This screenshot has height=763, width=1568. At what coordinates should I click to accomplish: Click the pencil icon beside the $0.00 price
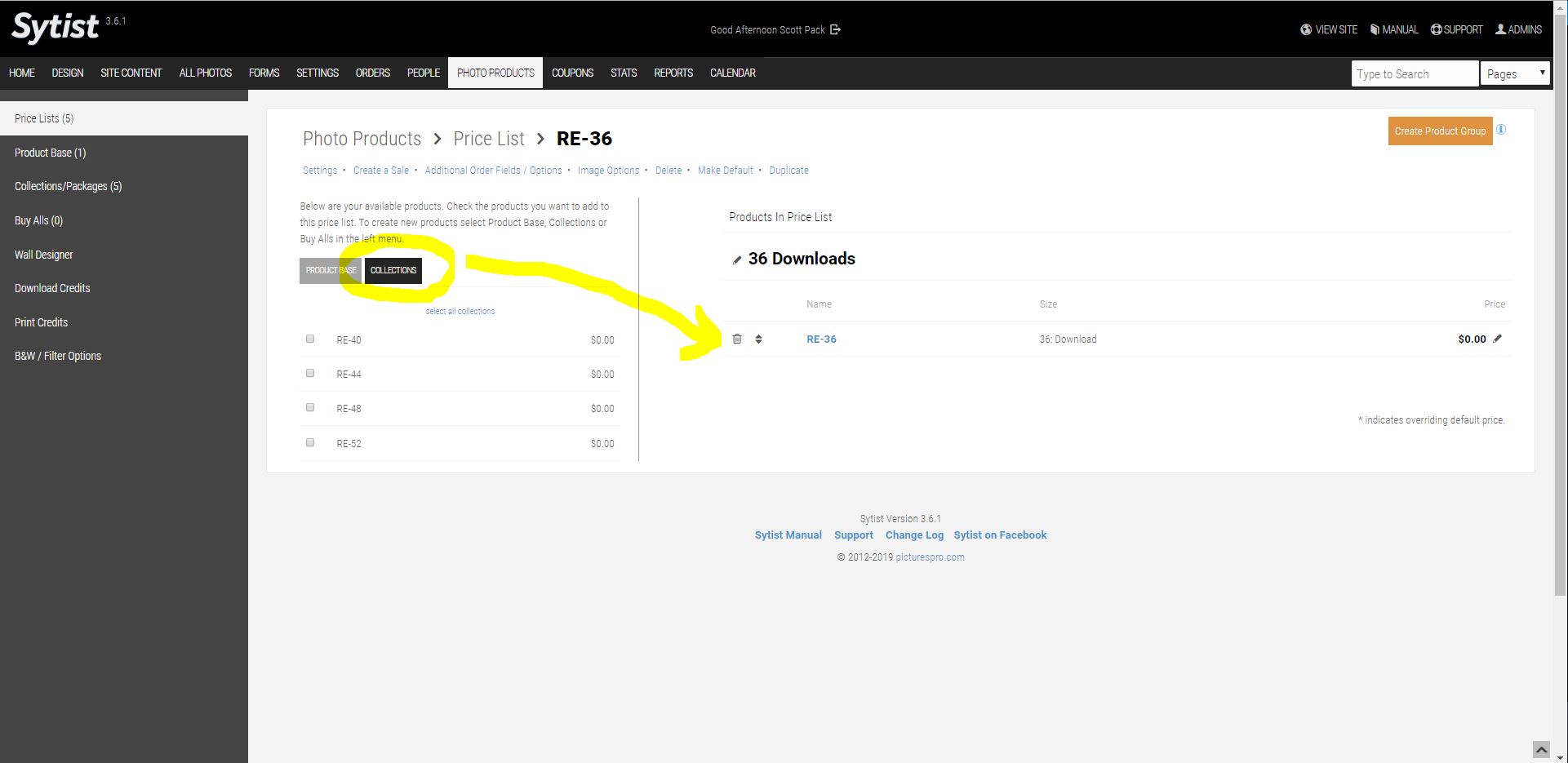[1497, 339]
